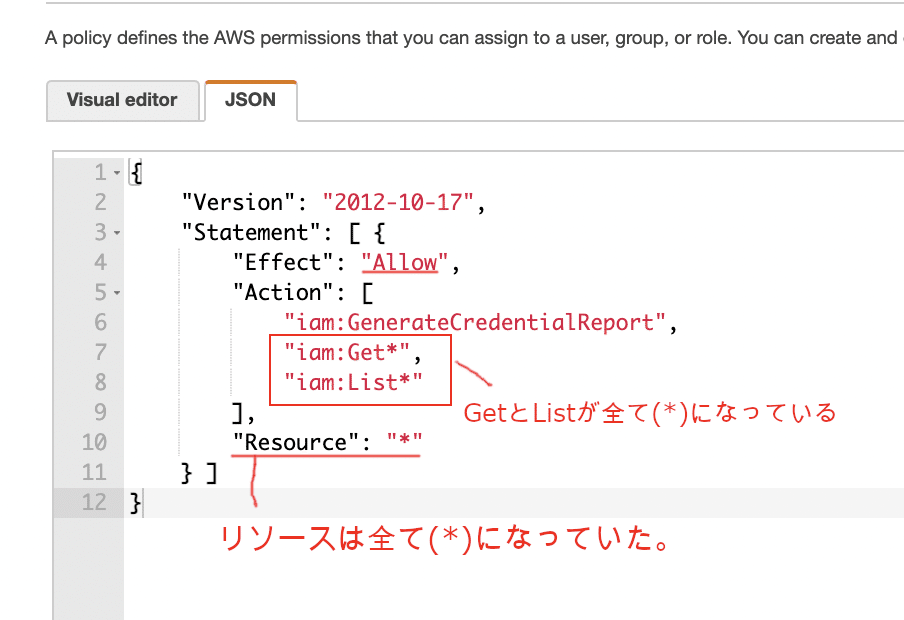Click the "iam:List*" action string
Viewport: 904px width, 620px height.
tap(353, 382)
